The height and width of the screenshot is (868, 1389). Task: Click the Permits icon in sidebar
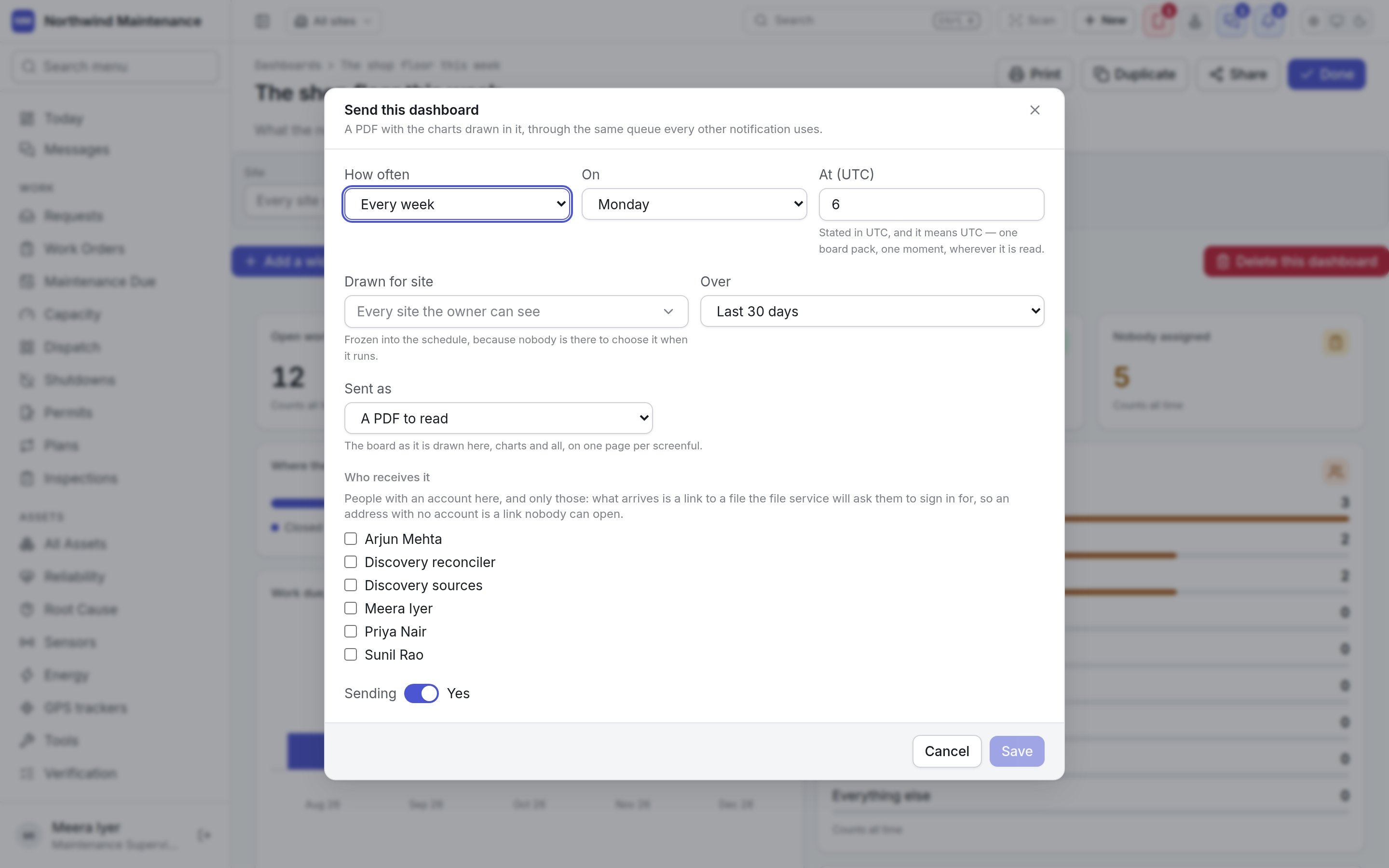coord(27,413)
